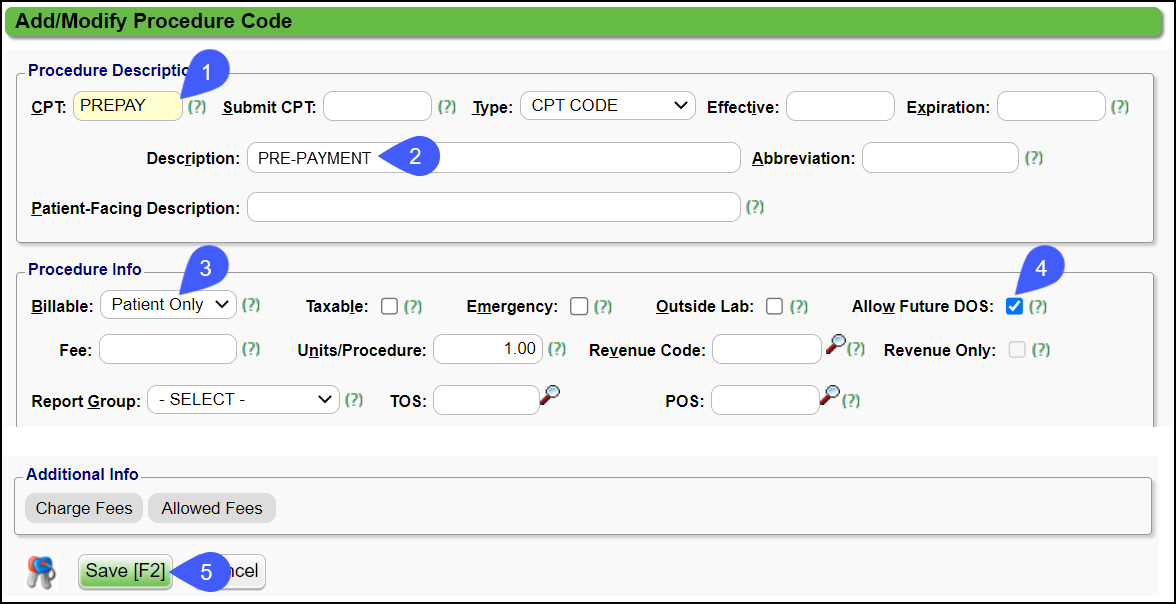Image resolution: width=1176 pixels, height=604 pixels.
Task: Open the TOS search magnifier icon
Action: coord(549,396)
